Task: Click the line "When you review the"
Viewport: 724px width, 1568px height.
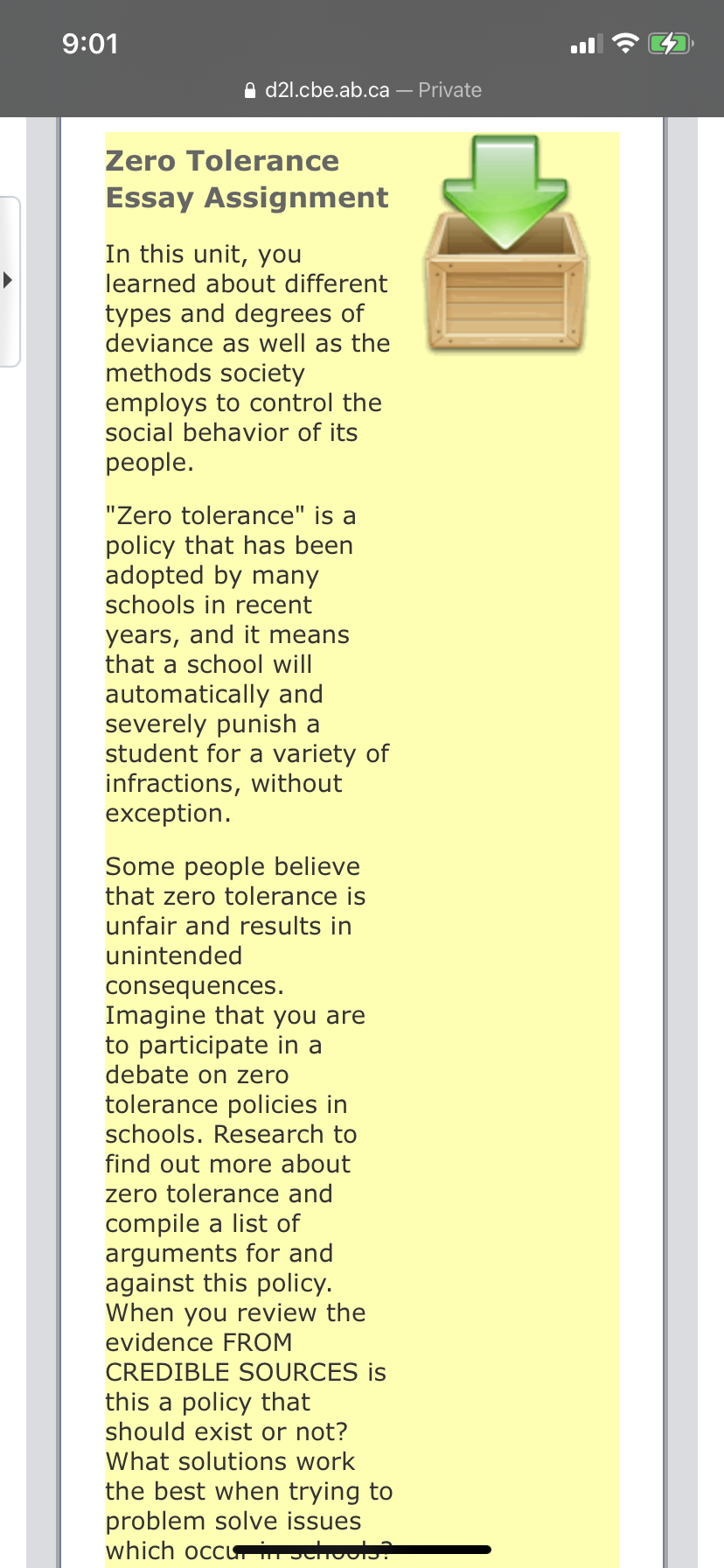Action: [235, 1312]
